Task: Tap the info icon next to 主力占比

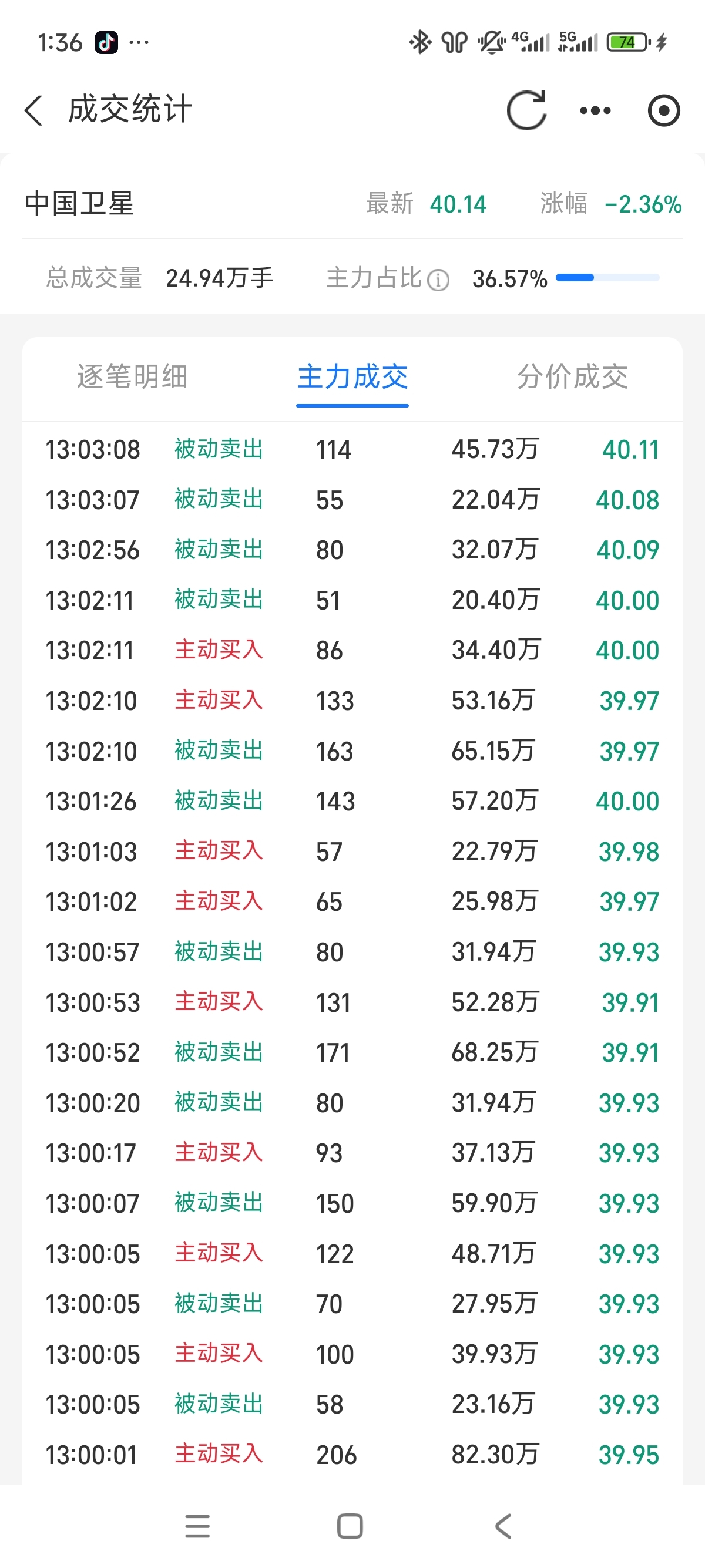Action: pos(438,280)
